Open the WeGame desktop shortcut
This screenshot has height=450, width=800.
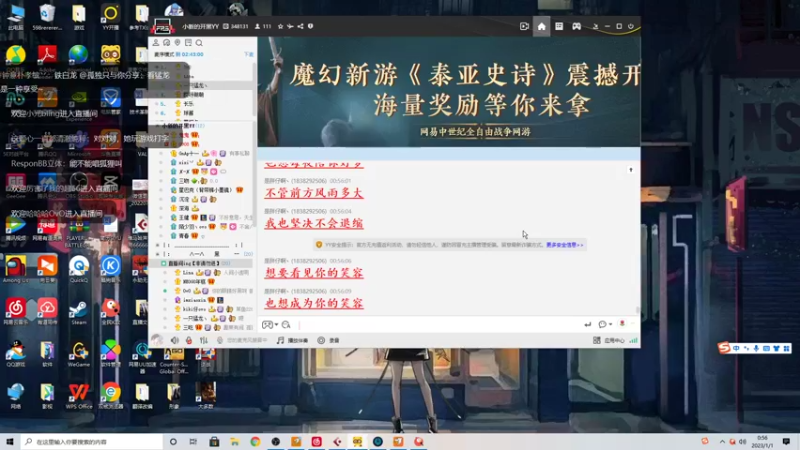(79, 355)
